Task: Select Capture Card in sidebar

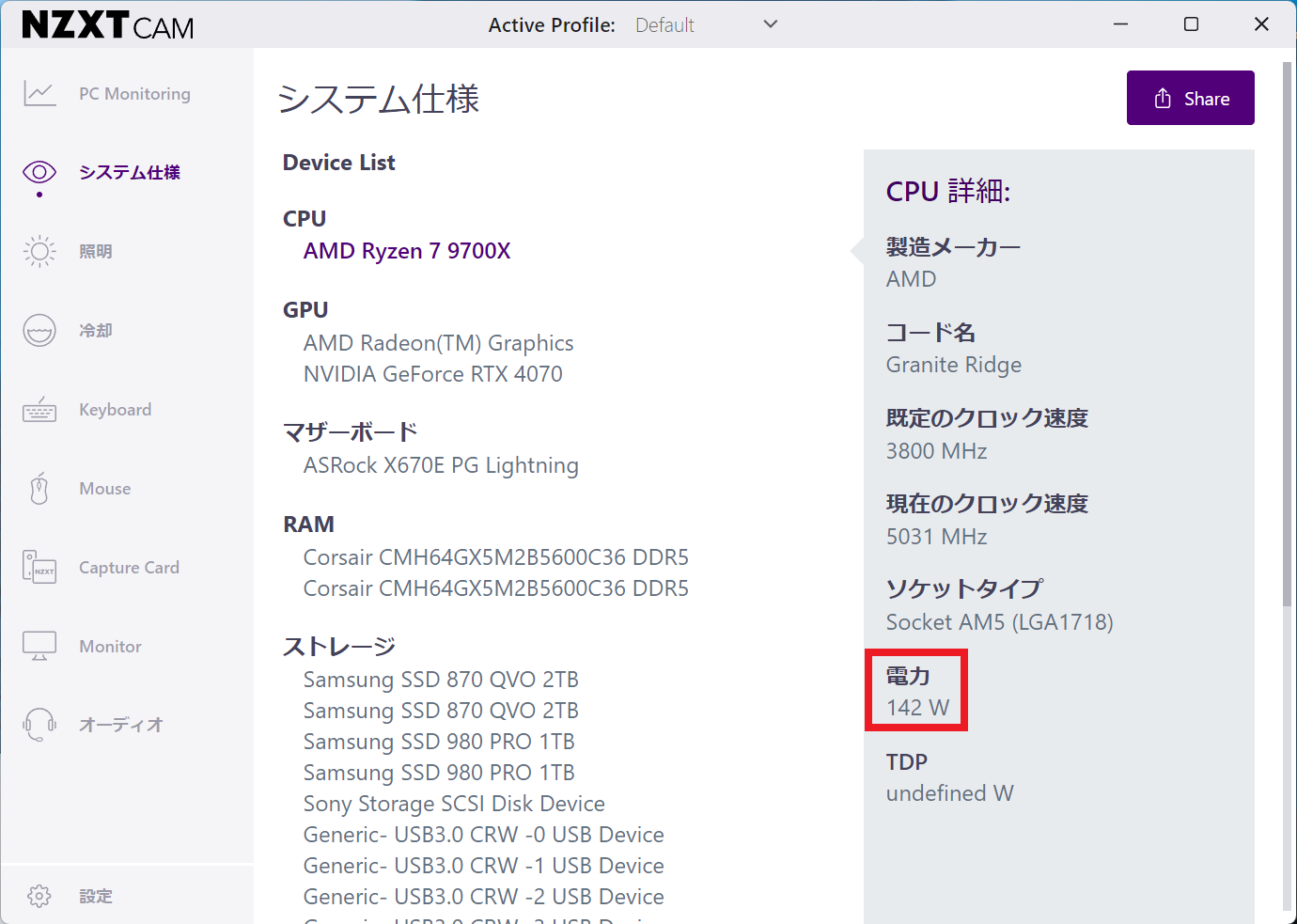Action: click(129, 568)
